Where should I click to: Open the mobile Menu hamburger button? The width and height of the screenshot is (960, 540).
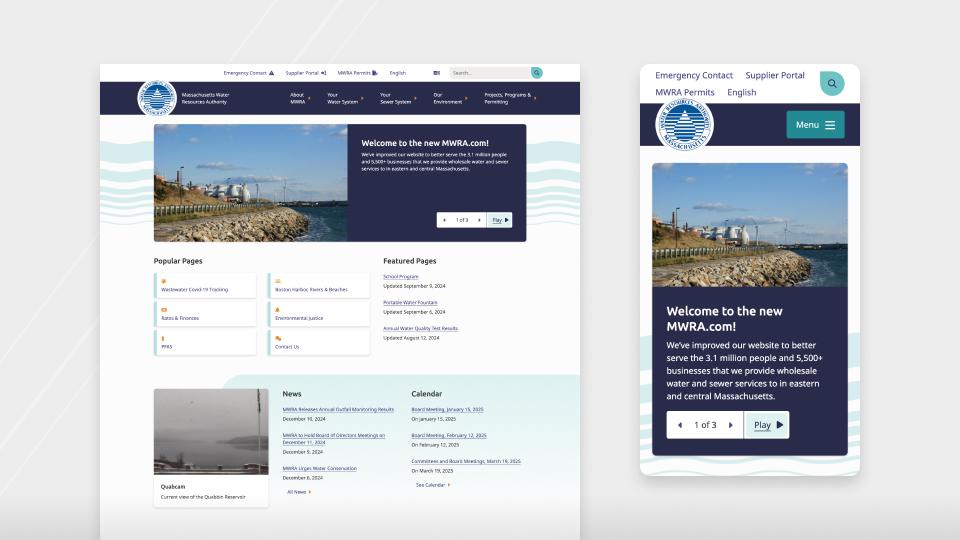pos(815,125)
